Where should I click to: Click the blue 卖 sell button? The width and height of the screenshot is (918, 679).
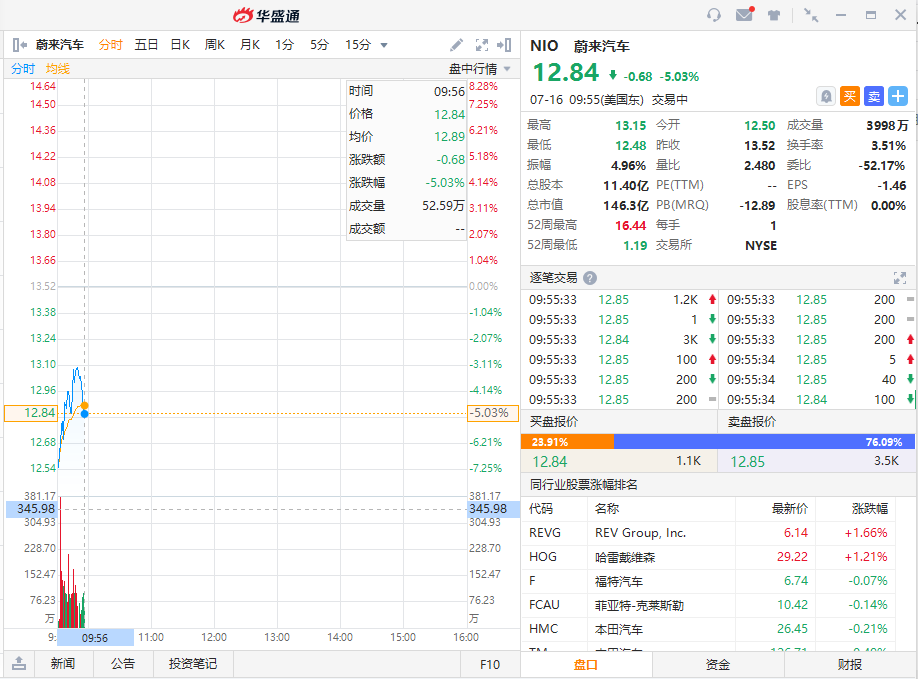(874, 96)
